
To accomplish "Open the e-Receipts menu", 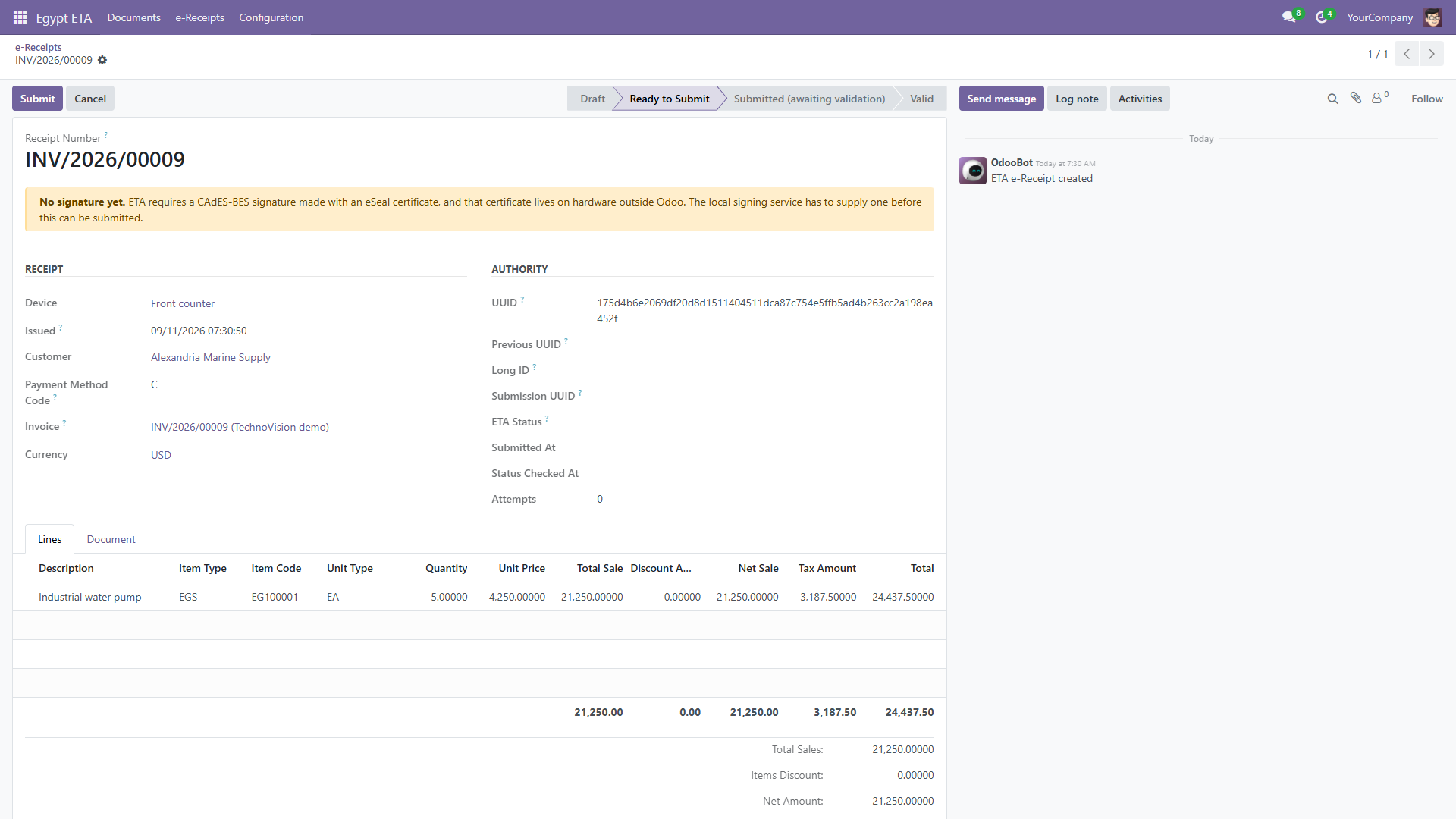I will [199, 17].
